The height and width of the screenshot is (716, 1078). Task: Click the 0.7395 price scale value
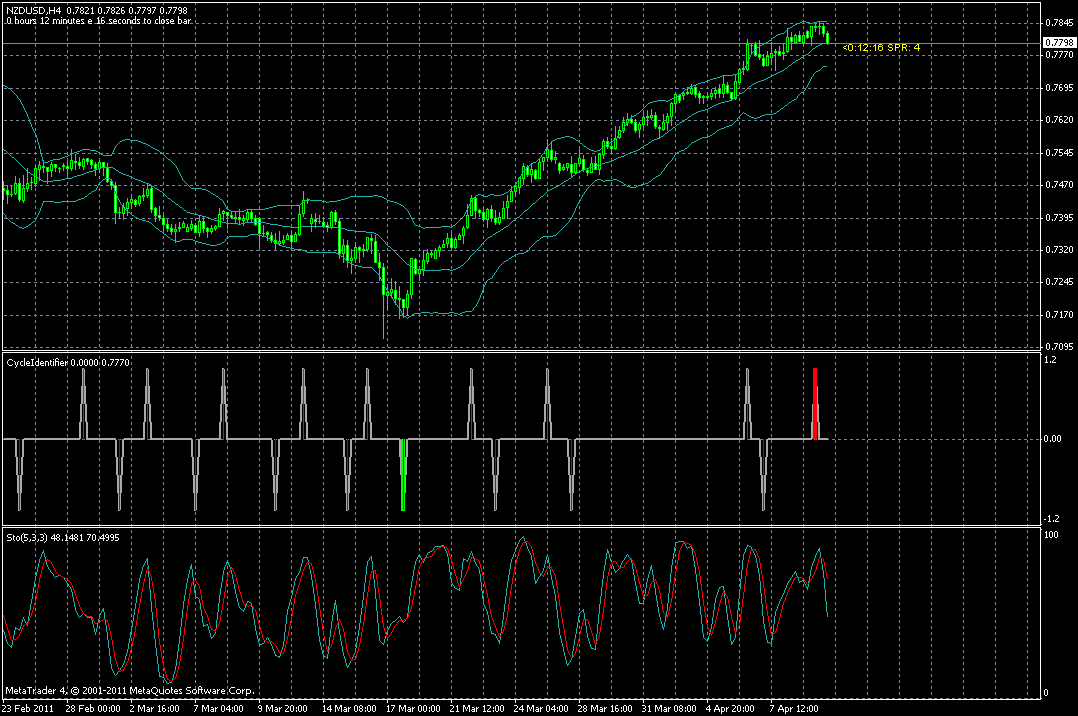point(1059,218)
